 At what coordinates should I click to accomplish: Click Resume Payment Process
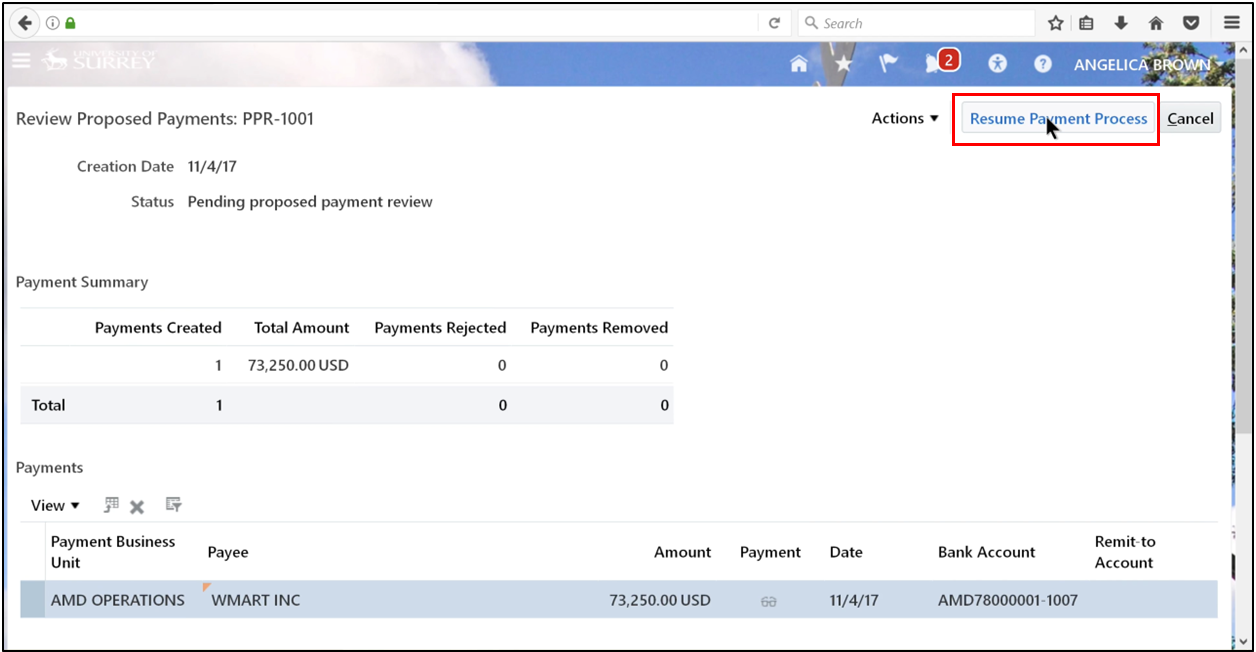1056,118
